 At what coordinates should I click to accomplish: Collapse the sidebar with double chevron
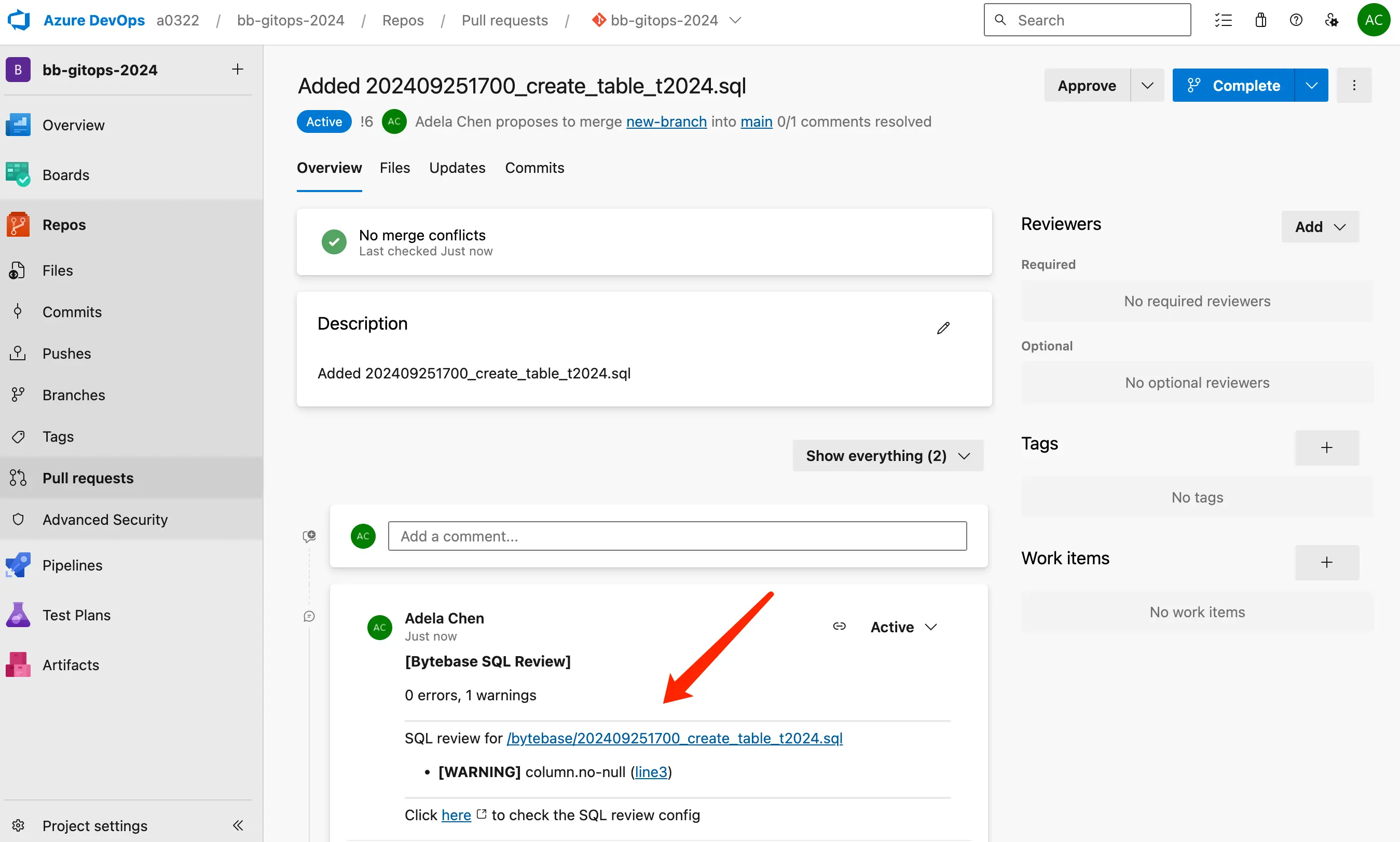tap(238, 825)
